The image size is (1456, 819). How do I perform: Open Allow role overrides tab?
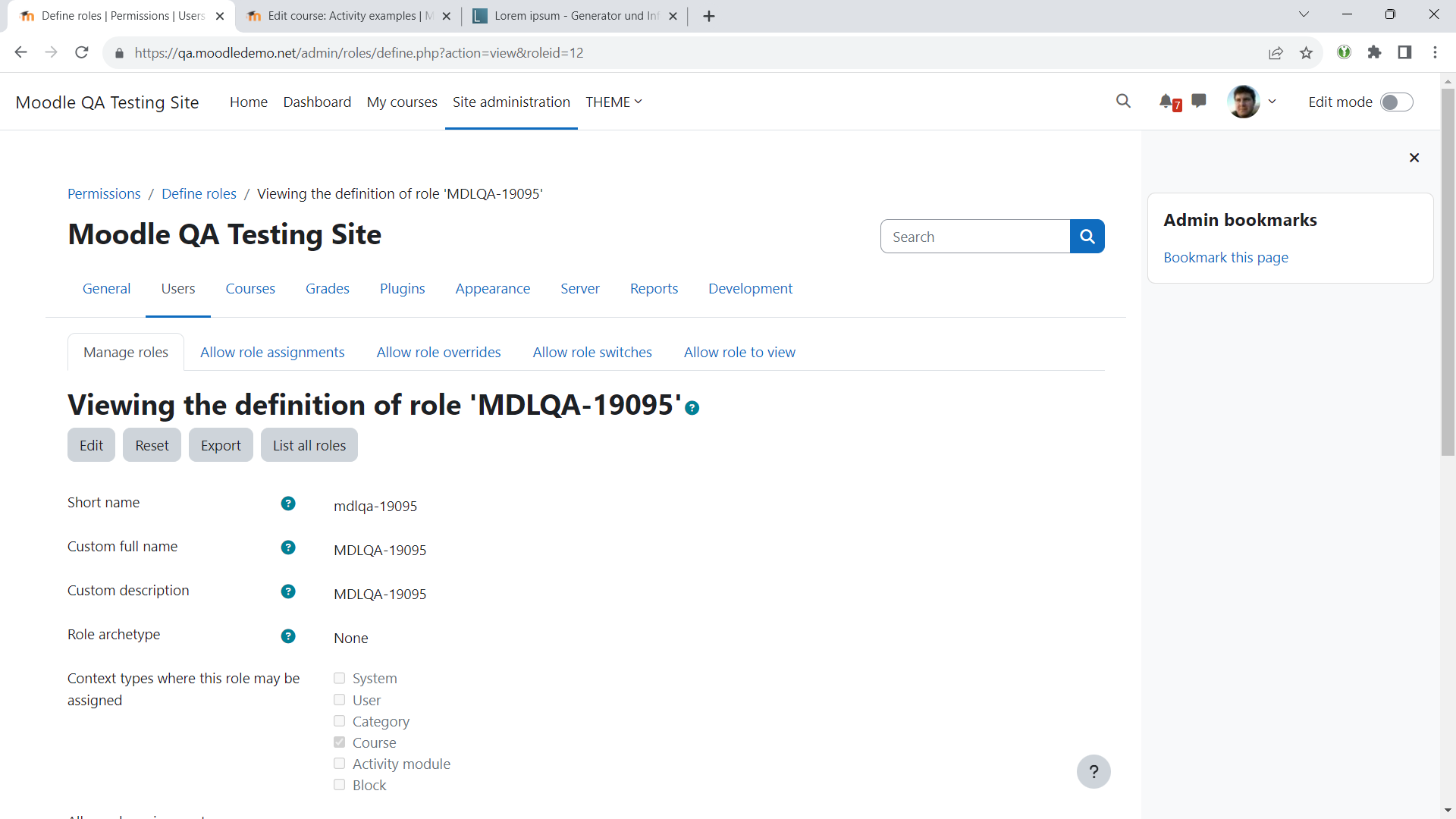pyautogui.click(x=438, y=352)
